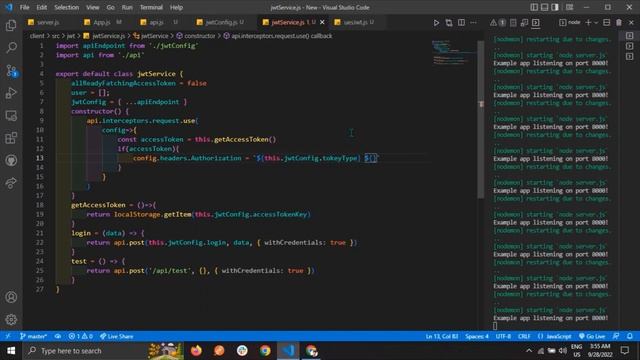Open the Remote Explorer view

pyautogui.click(x=11, y=116)
